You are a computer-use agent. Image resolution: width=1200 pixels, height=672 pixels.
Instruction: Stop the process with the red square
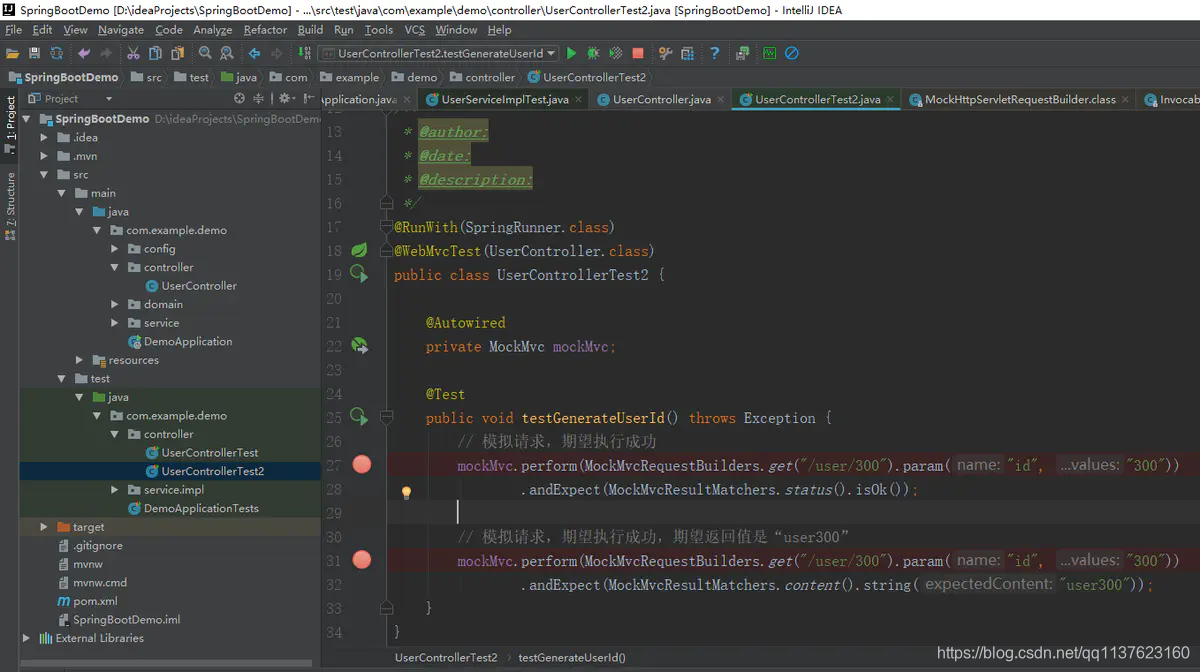click(x=638, y=53)
